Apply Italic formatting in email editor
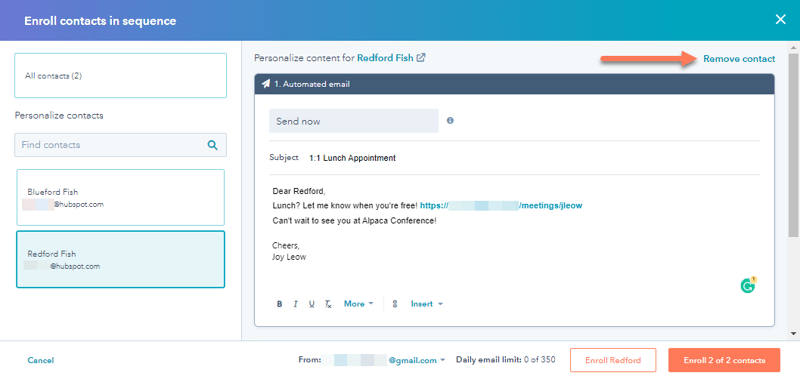The image size is (800, 382). click(295, 304)
